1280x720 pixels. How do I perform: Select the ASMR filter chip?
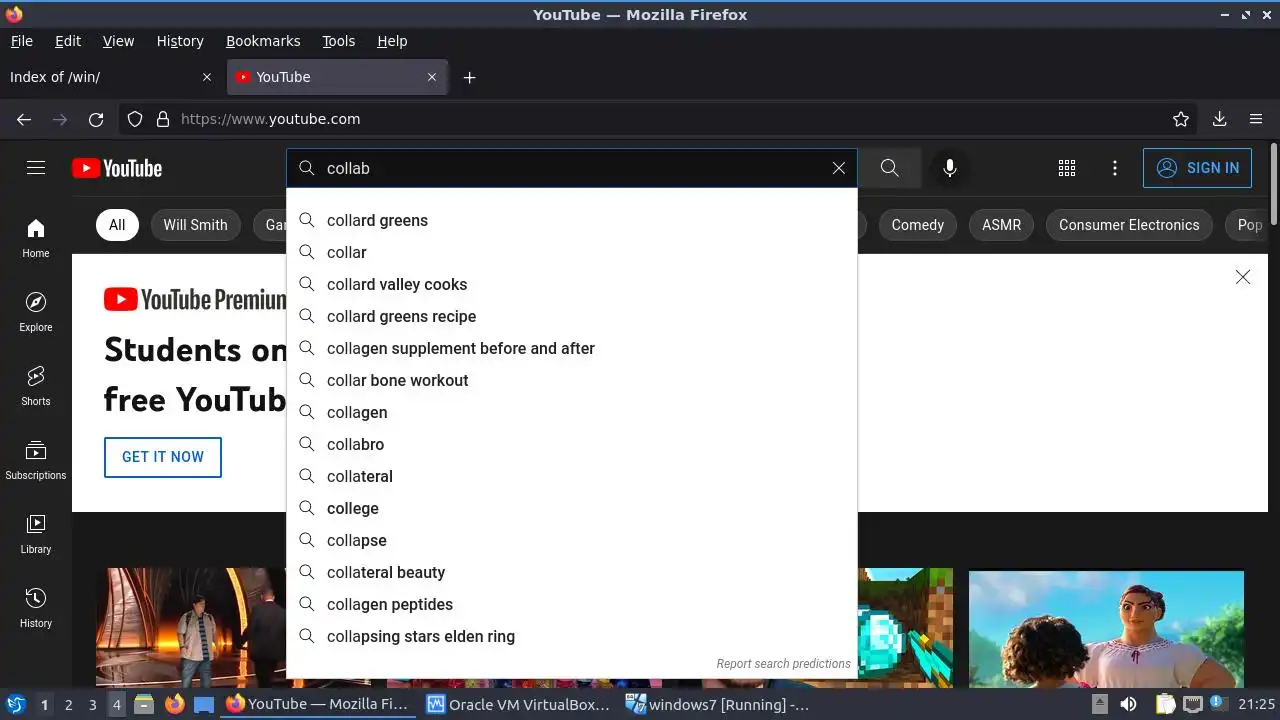coord(1001,225)
